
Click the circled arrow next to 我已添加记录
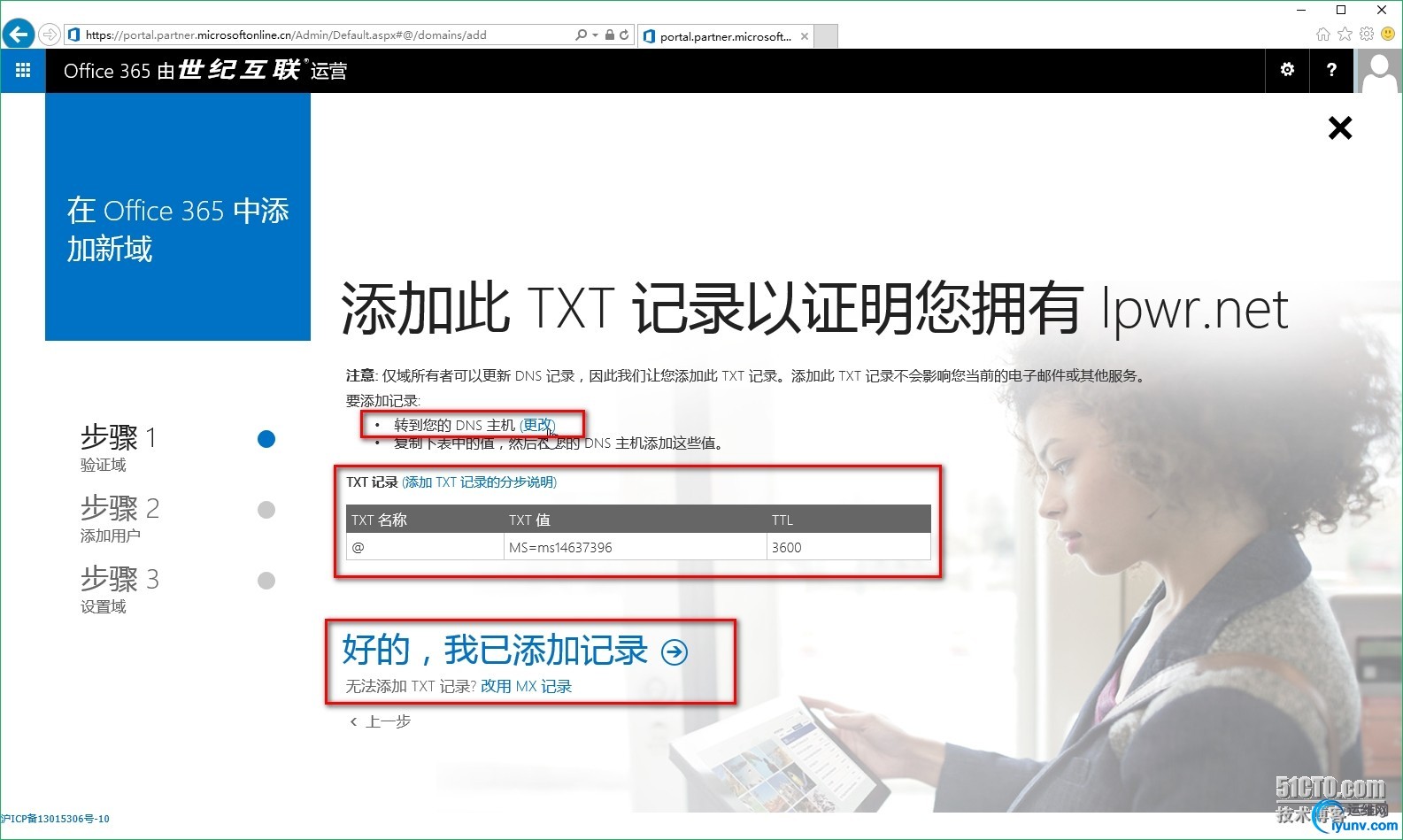pos(675,652)
